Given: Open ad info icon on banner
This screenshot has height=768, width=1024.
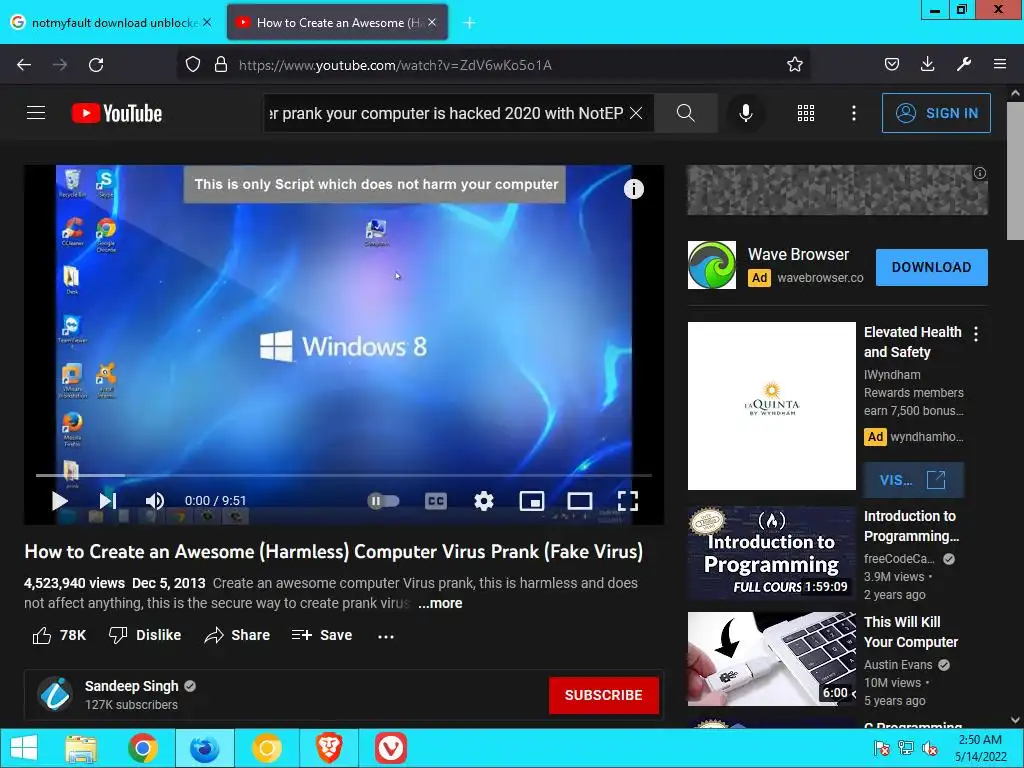Looking at the screenshot, I should pyautogui.click(x=980, y=173).
